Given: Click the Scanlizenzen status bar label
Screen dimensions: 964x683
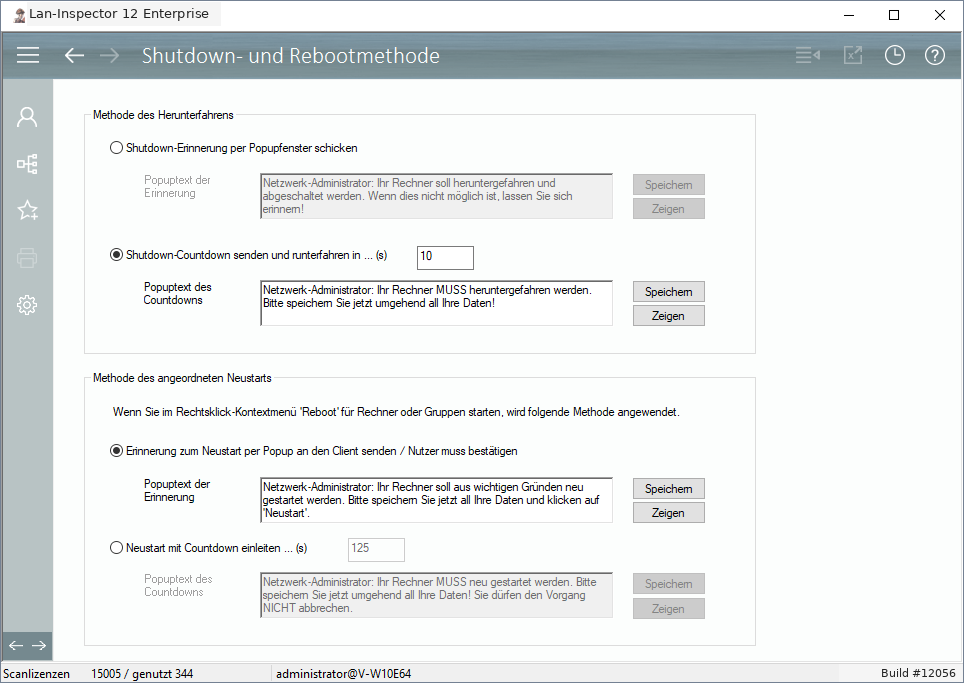Looking at the screenshot, I should tap(37, 674).
